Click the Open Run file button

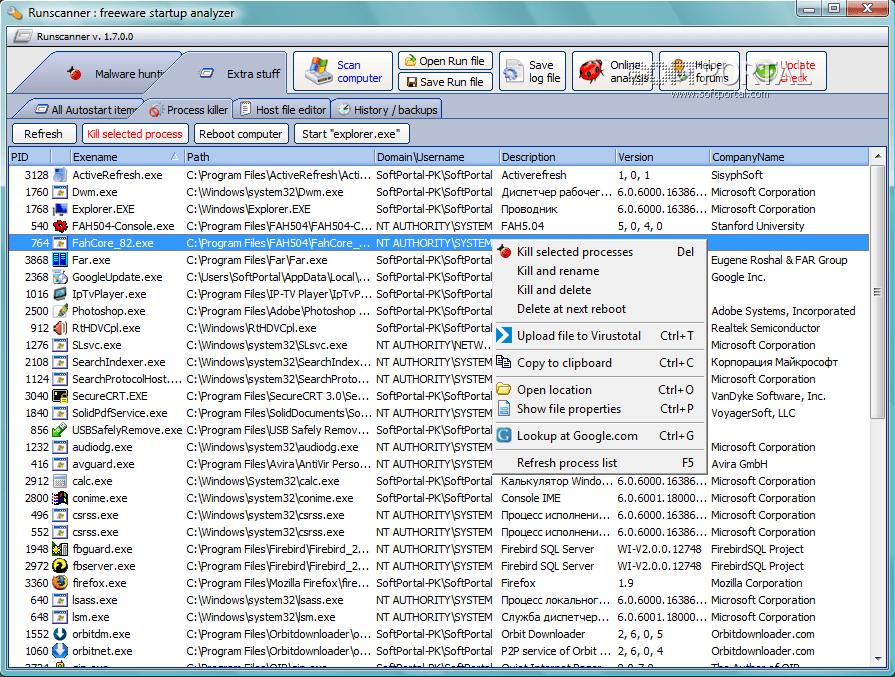point(443,61)
